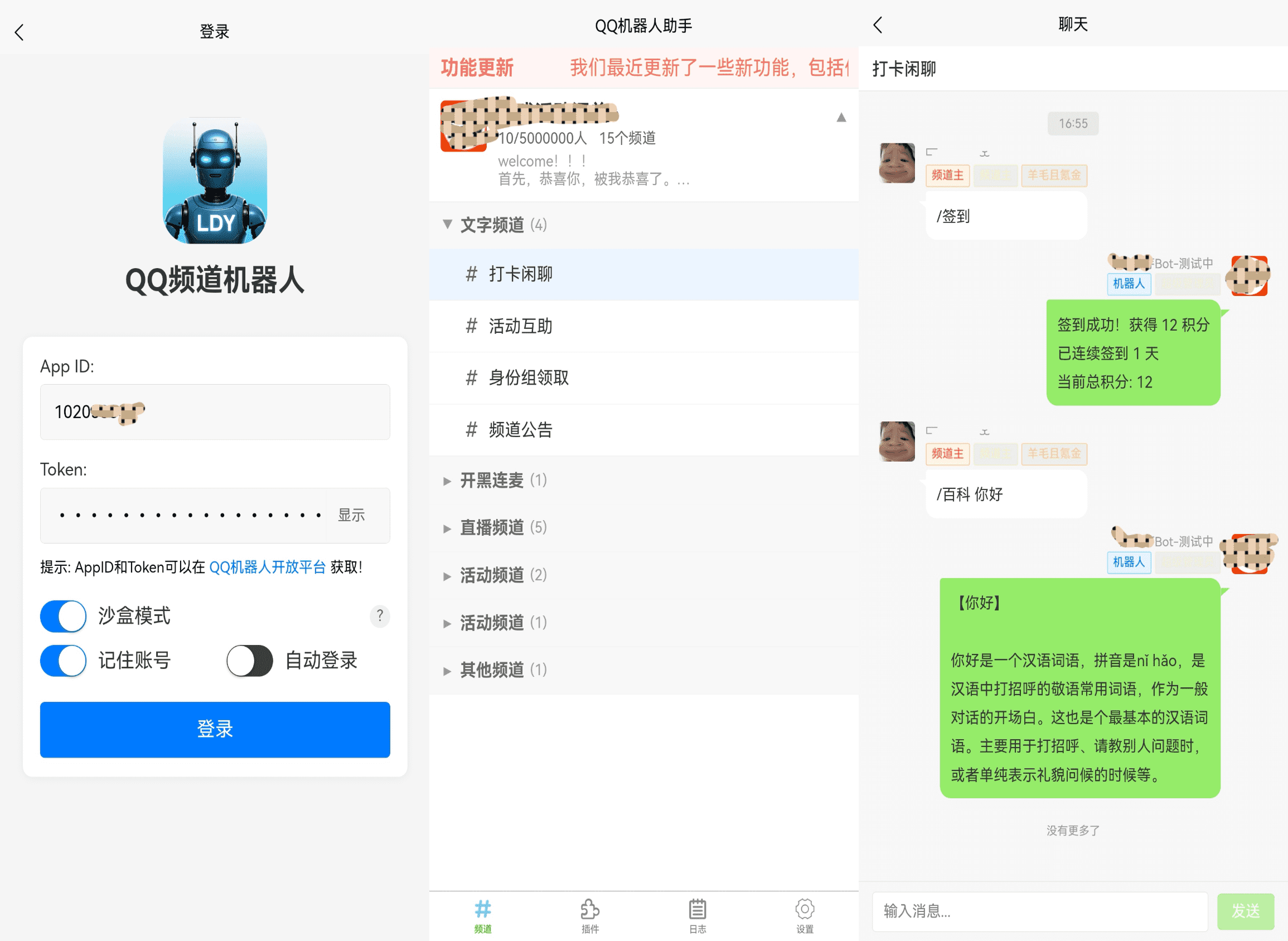Click the 羊毛且氪金 badge above /签到
Image resolution: width=1288 pixels, height=941 pixels.
[1054, 176]
